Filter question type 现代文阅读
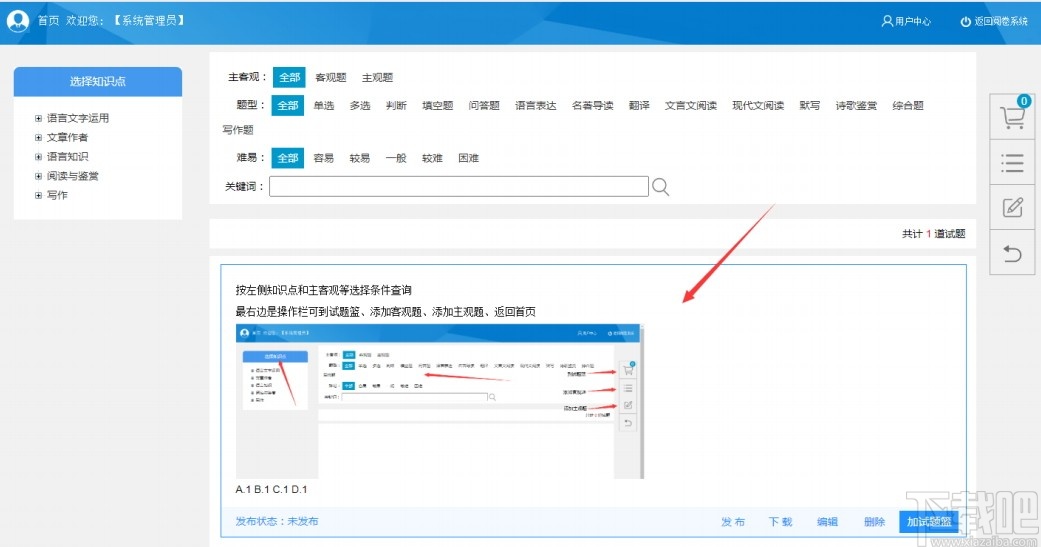This screenshot has width=1041, height=547. coord(758,106)
